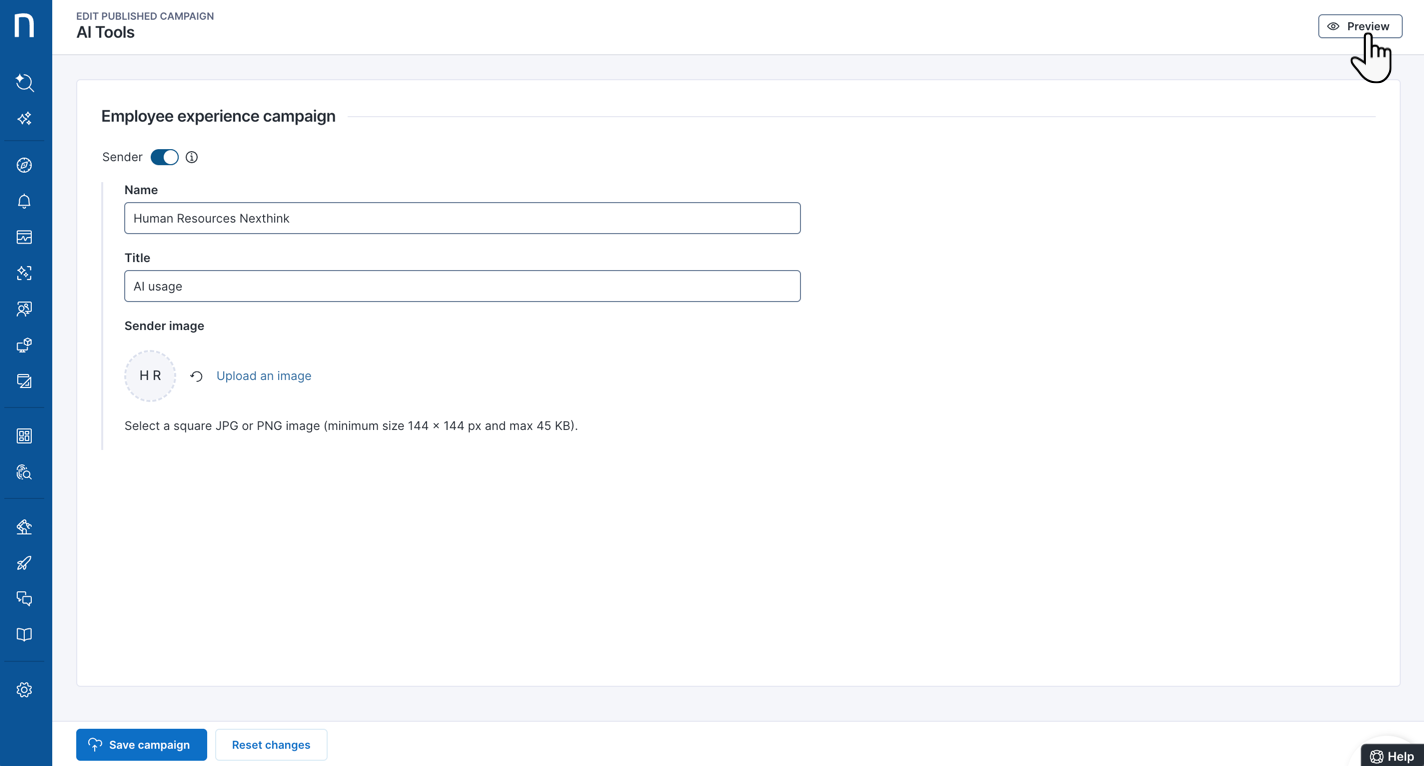Focus the Title field containing AI usage
This screenshot has height=766, width=1424.
pyautogui.click(x=462, y=286)
